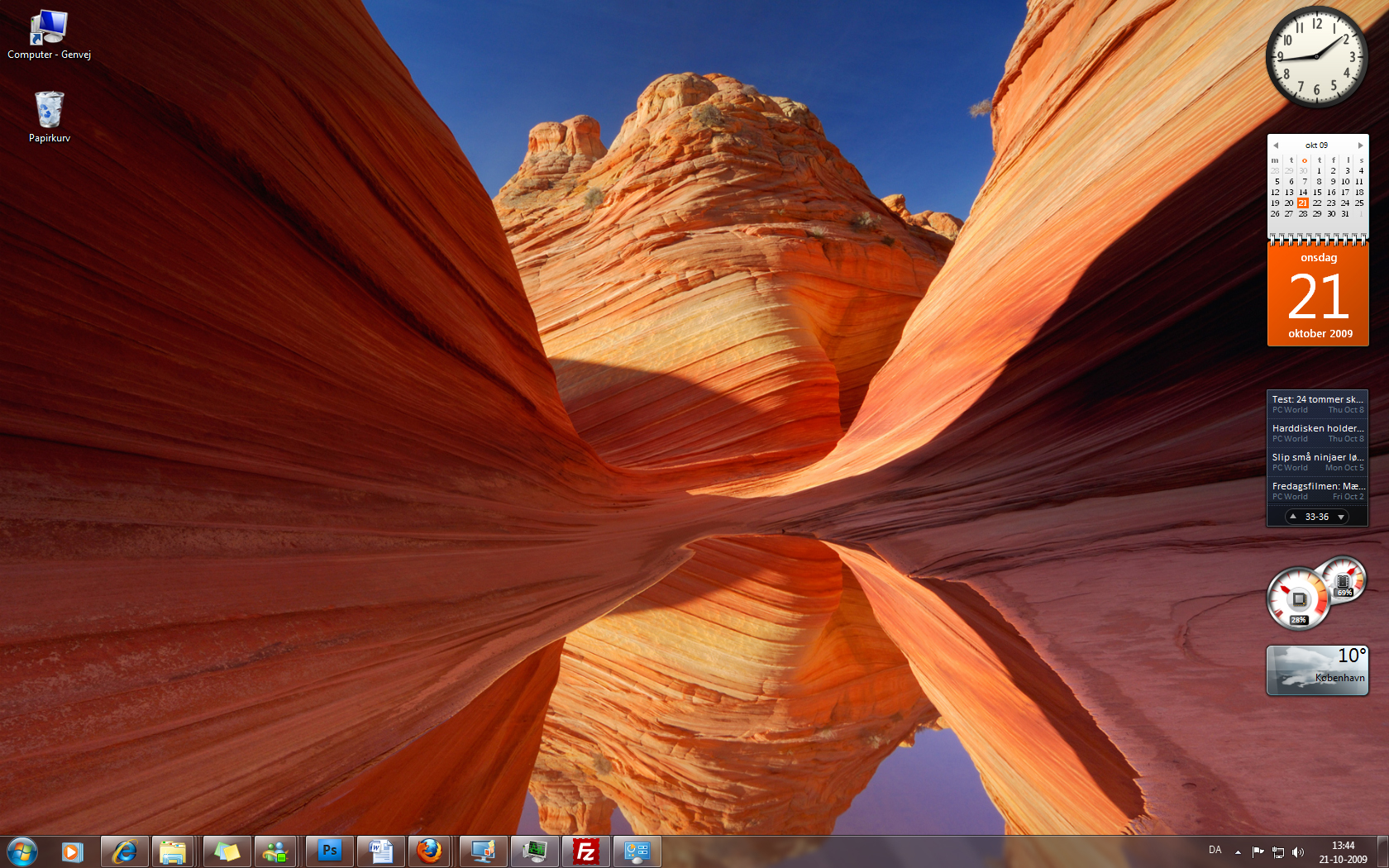Click the DA input language indicator

click(x=1215, y=850)
